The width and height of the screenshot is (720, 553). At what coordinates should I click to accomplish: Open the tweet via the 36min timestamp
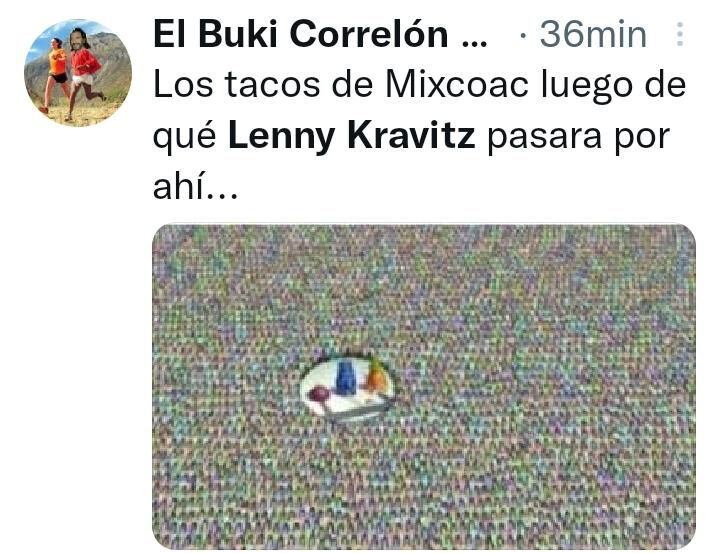[x=593, y=35]
